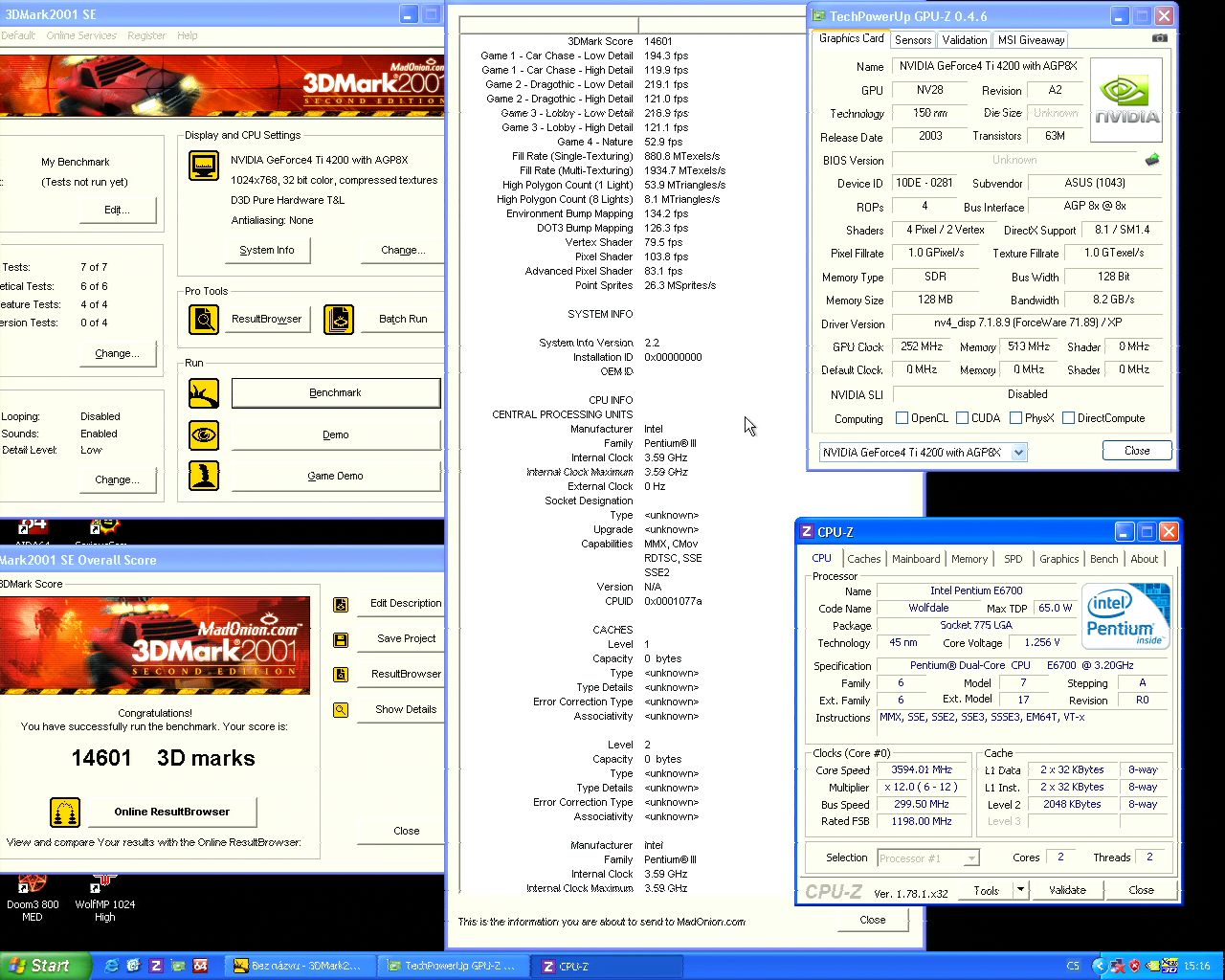1225x980 pixels.
Task: Click the Batch Run icon in Pro Tools
Action: 339,319
